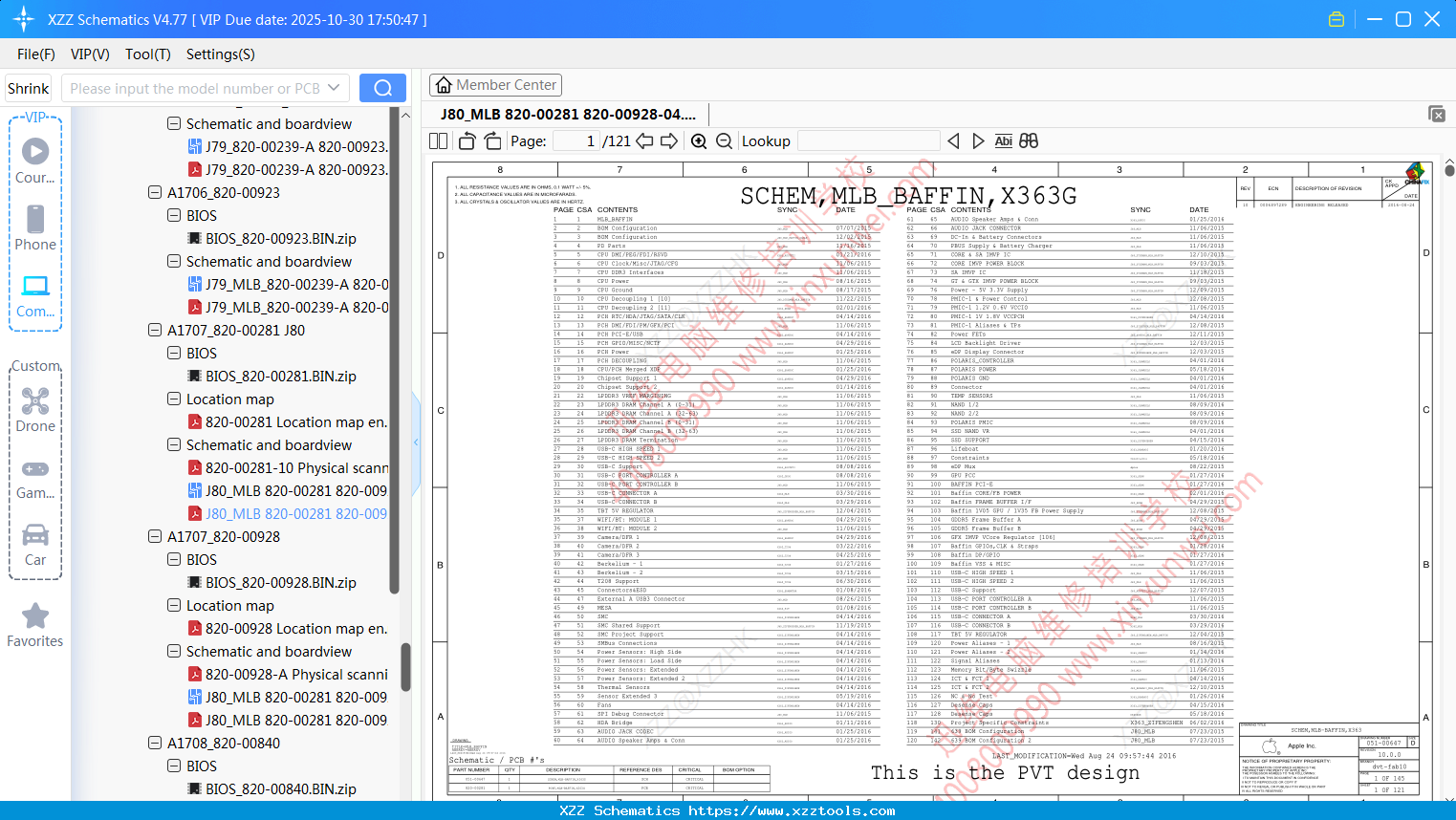
Task: Open Favorites from the sidebar
Action: (35, 625)
